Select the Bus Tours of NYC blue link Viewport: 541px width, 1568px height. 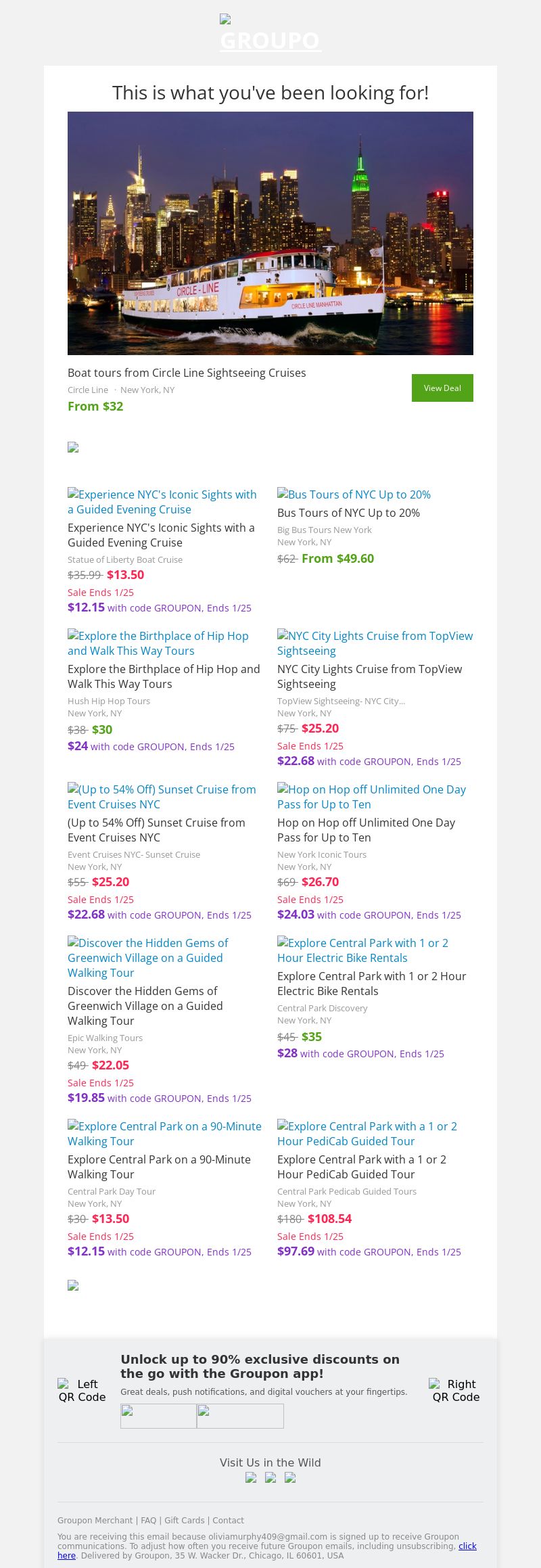tap(354, 494)
